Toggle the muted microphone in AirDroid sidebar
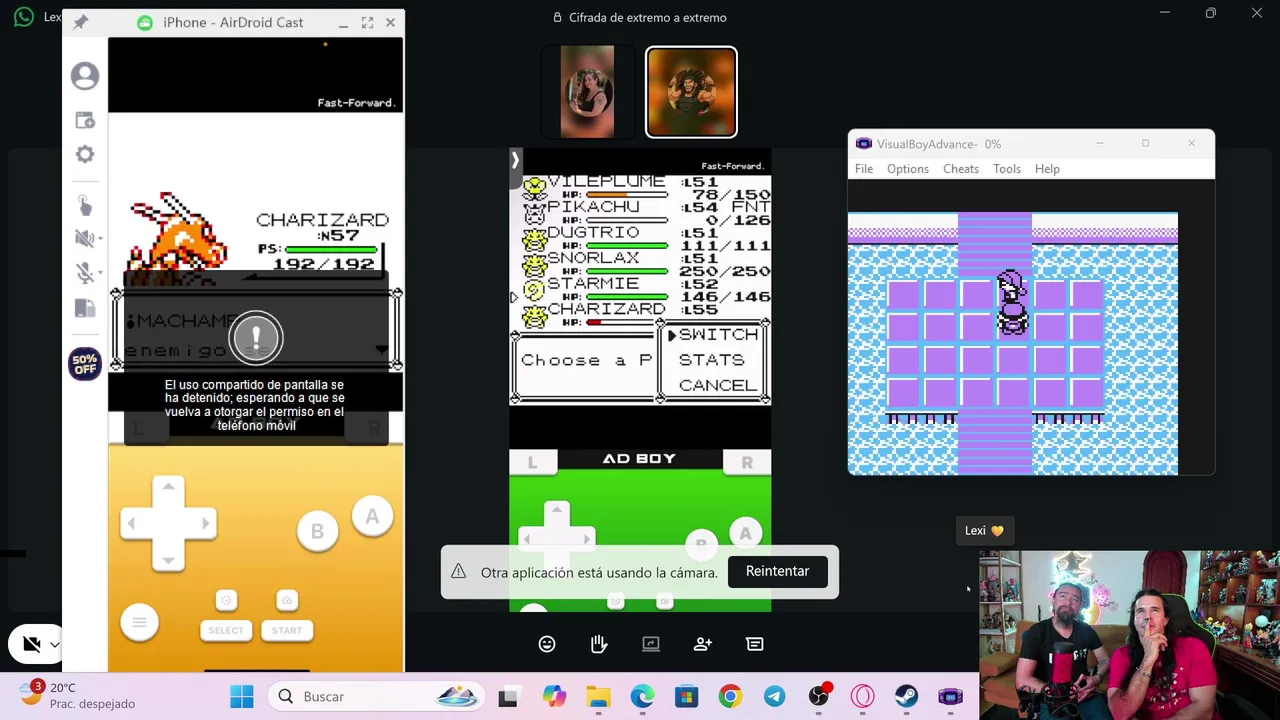 coord(84,273)
